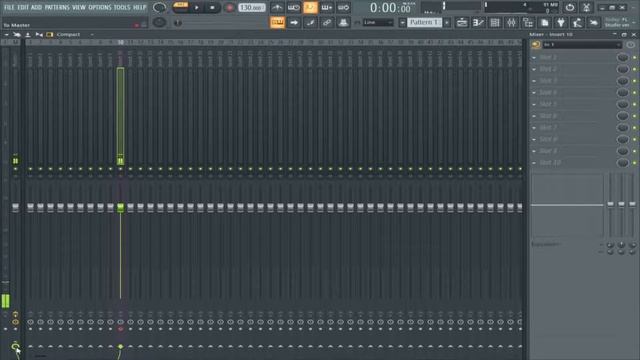Click the transport Stop button
This screenshot has width=640, height=360.
(212, 7)
